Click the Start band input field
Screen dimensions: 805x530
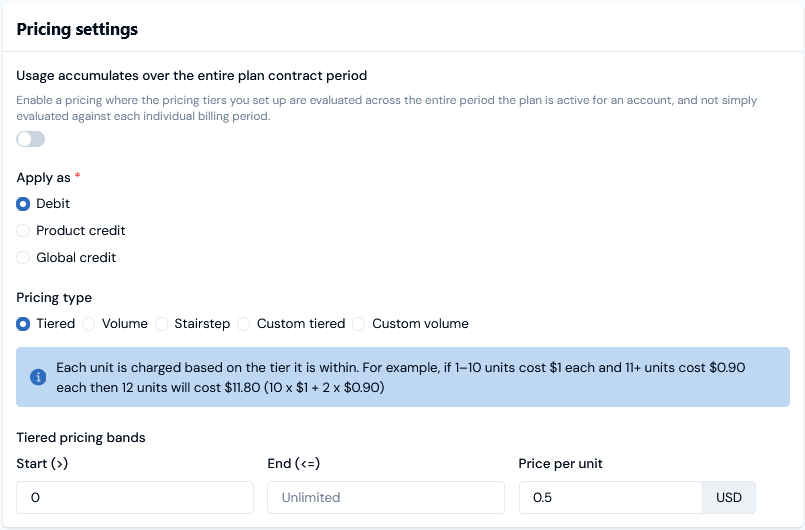point(135,497)
